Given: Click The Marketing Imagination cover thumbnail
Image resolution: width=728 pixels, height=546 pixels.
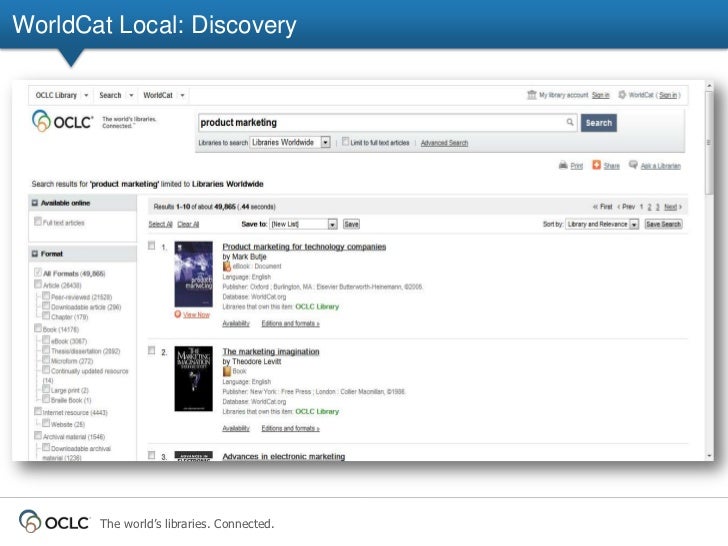Looking at the screenshot, I should (194, 379).
